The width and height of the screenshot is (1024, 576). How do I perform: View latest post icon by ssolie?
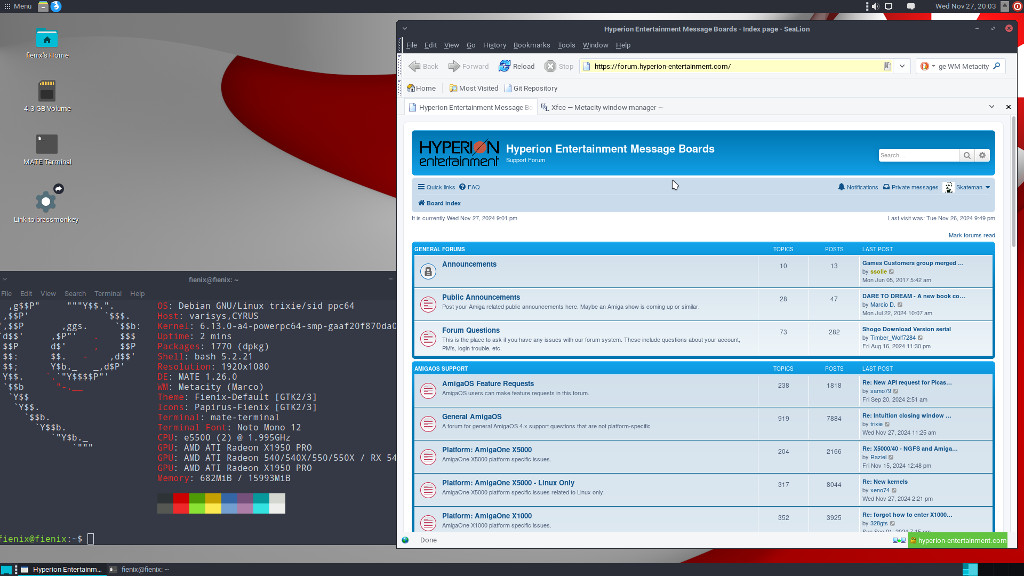(x=891, y=272)
